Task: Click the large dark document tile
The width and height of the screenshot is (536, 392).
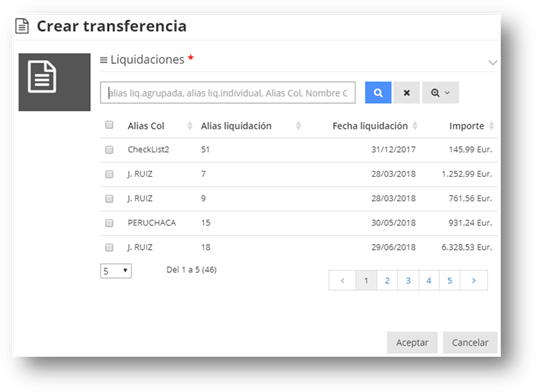Action: coord(54,82)
